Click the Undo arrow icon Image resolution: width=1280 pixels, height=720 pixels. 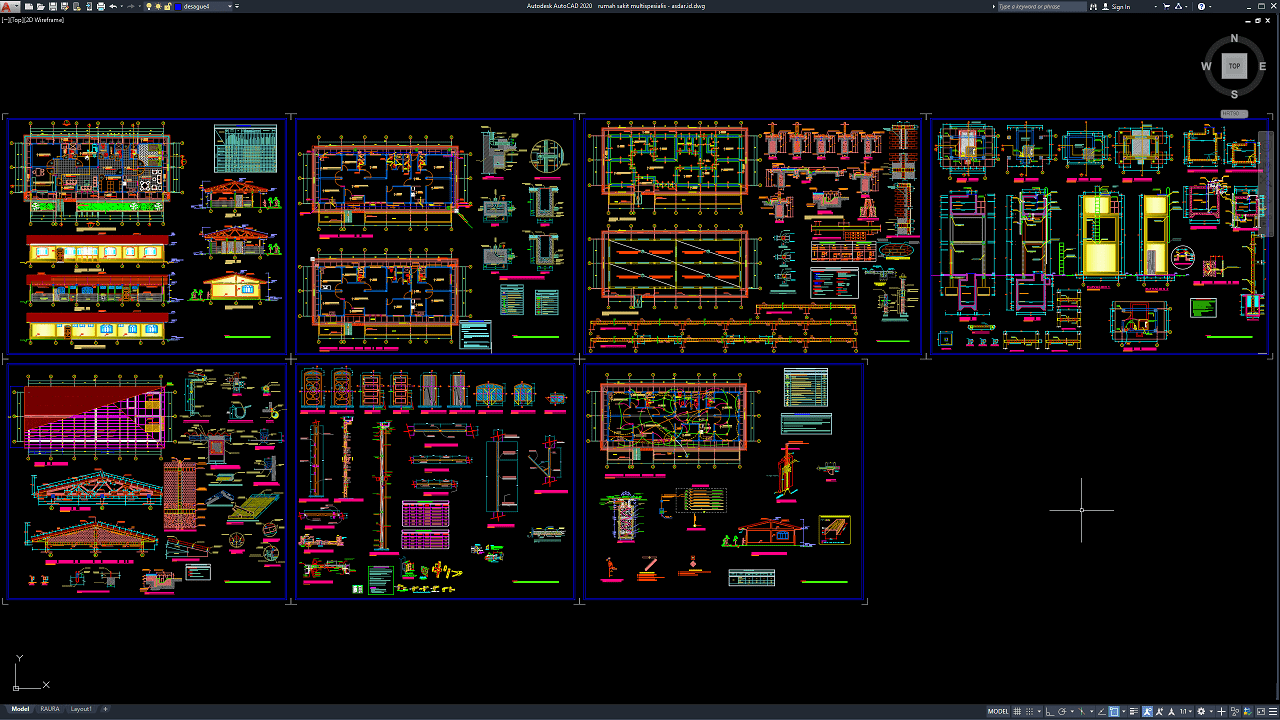click(x=113, y=6)
